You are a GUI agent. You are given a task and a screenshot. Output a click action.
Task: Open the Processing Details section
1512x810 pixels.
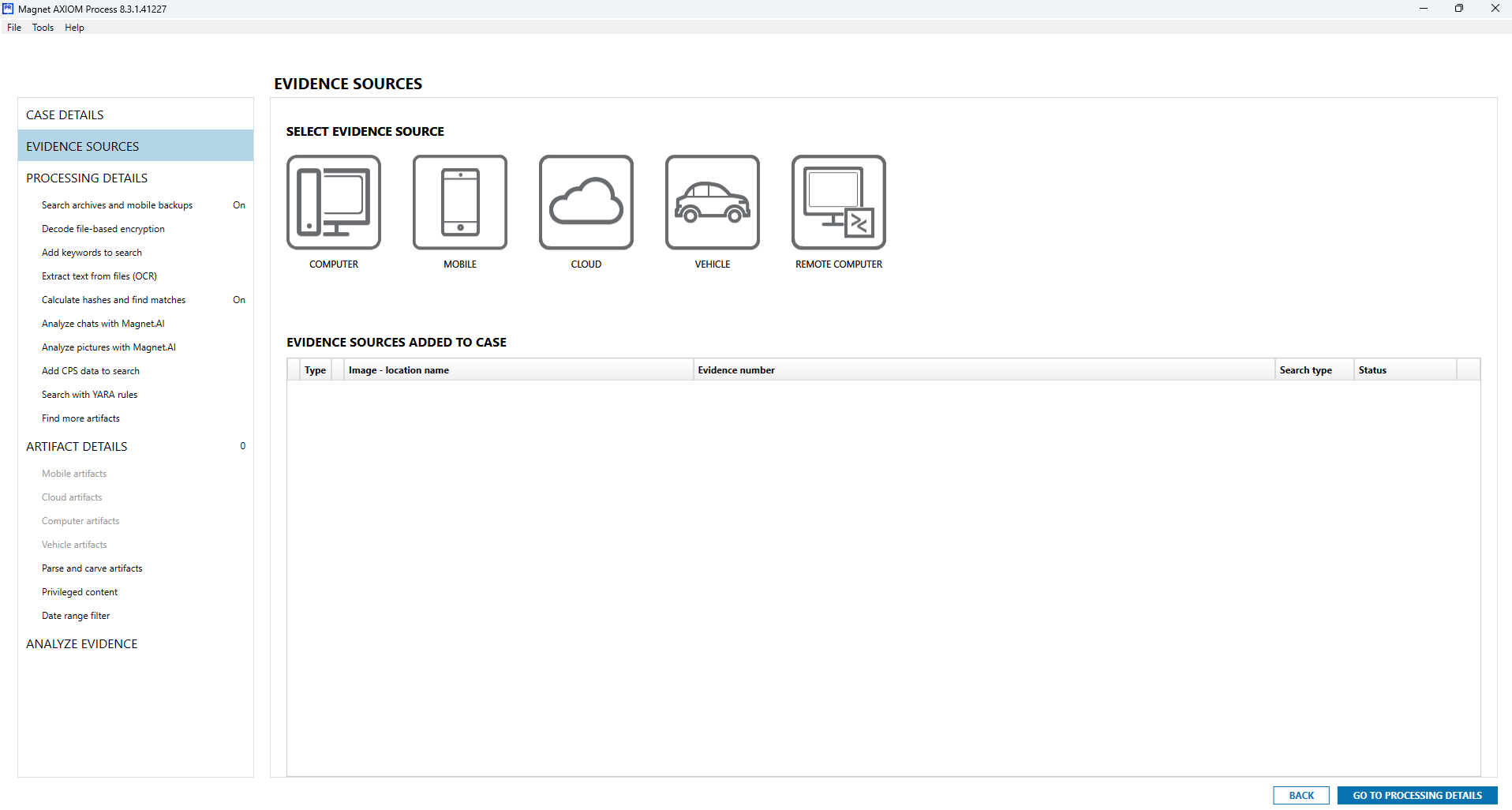136,178
